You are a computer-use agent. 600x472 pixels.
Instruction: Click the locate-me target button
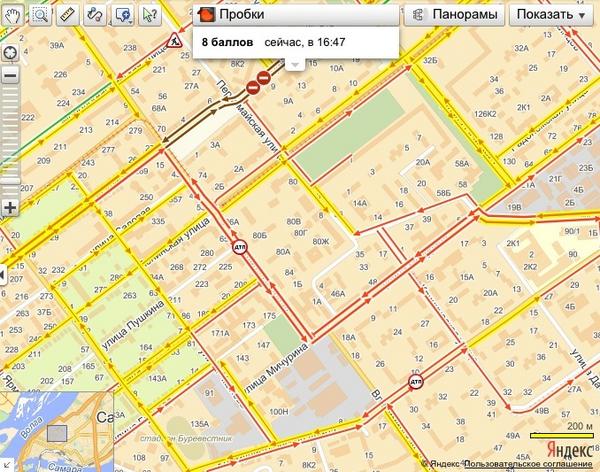pyautogui.click(x=10, y=52)
